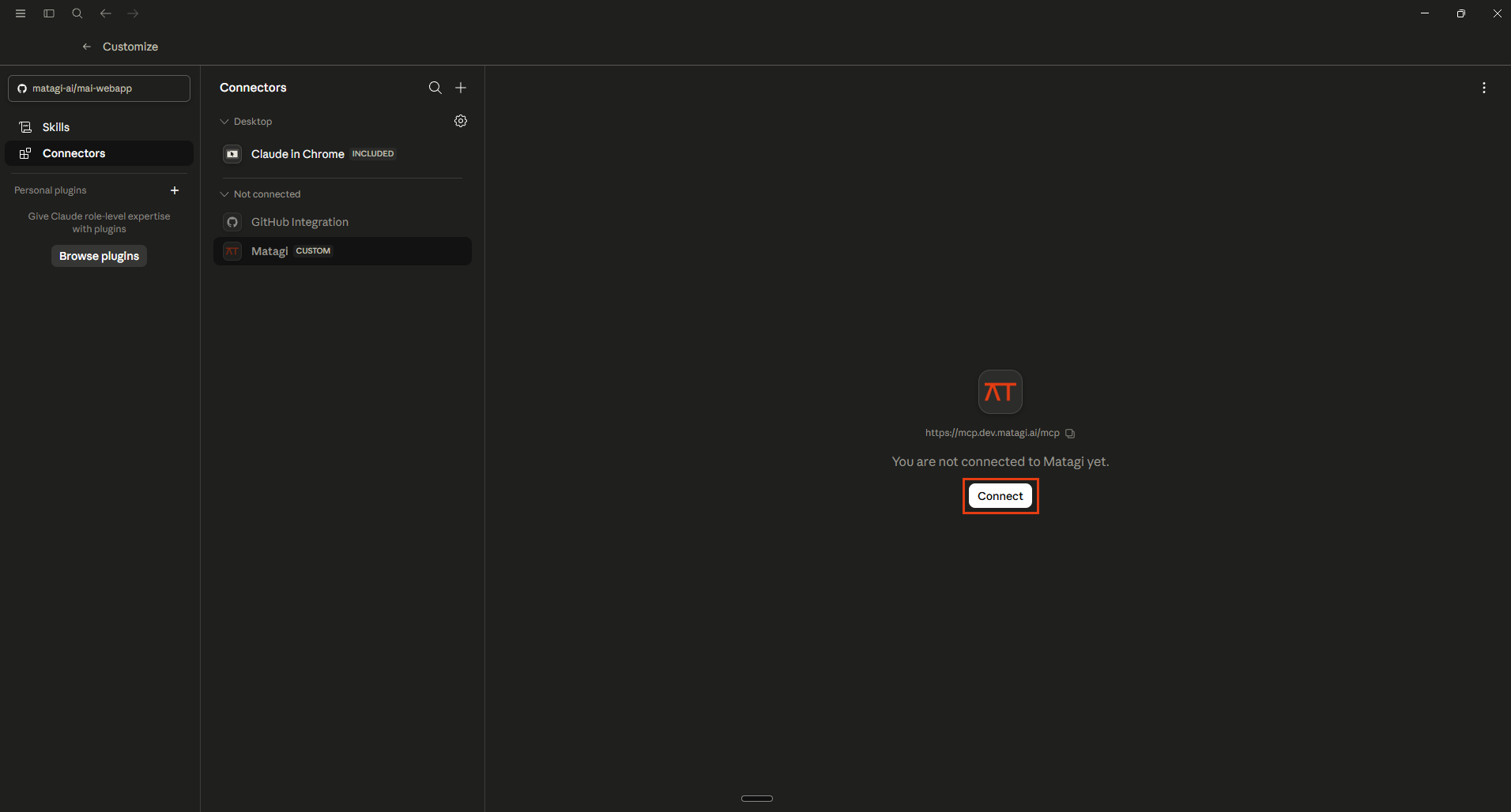This screenshot has width=1511, height=812.
Task: Add a personal plugin with plus
Action: (x=175, y=190)
